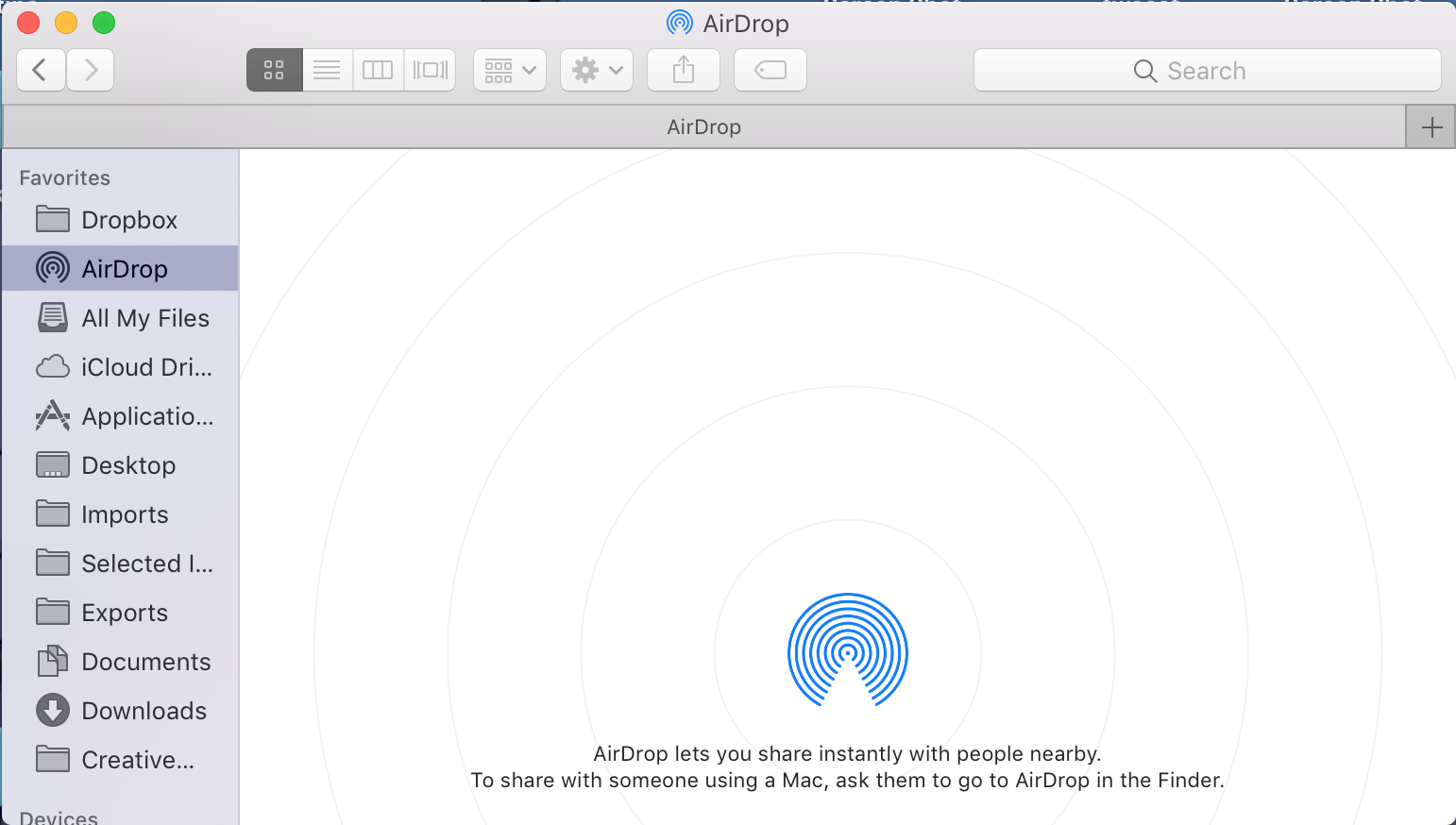
Task: Open All My Files
Action: click(120, 318)
